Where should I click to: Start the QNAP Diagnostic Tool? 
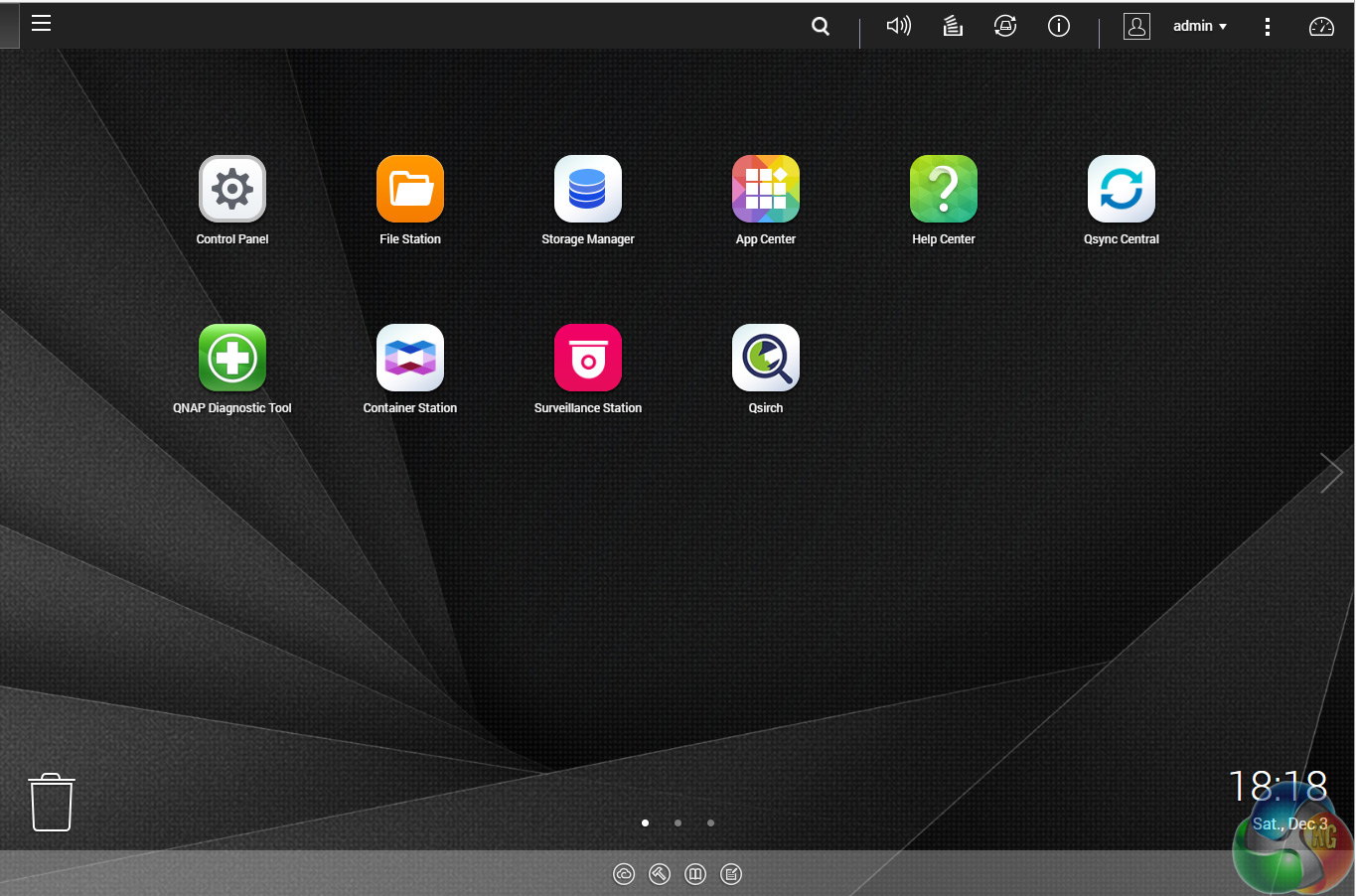[232, 358]
